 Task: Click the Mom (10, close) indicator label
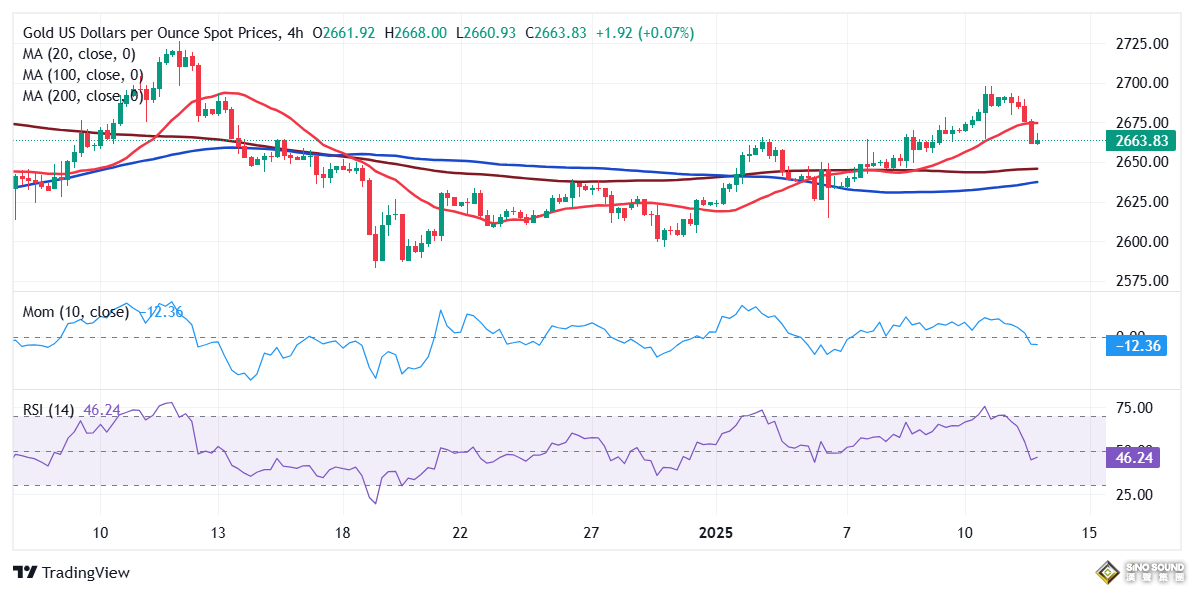(x=76, y=312)
